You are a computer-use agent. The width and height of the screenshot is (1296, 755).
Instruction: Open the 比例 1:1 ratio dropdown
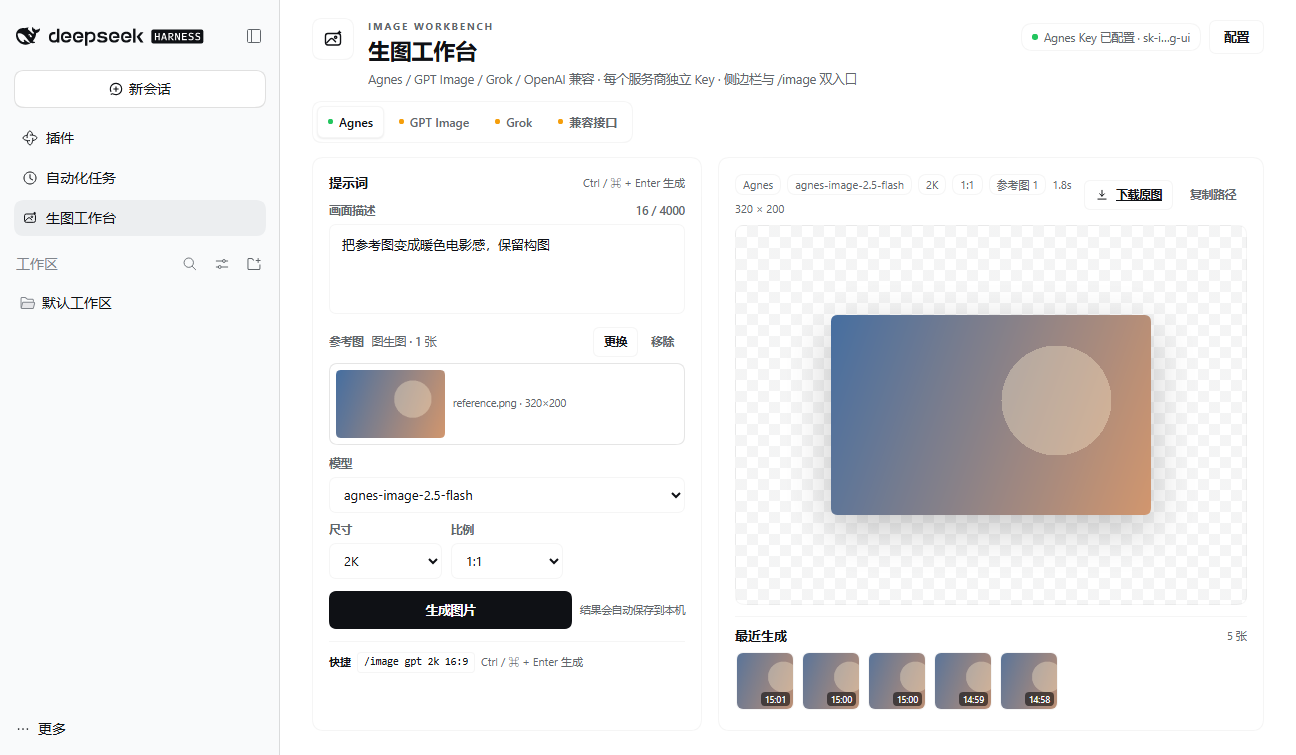click(507, 561)
